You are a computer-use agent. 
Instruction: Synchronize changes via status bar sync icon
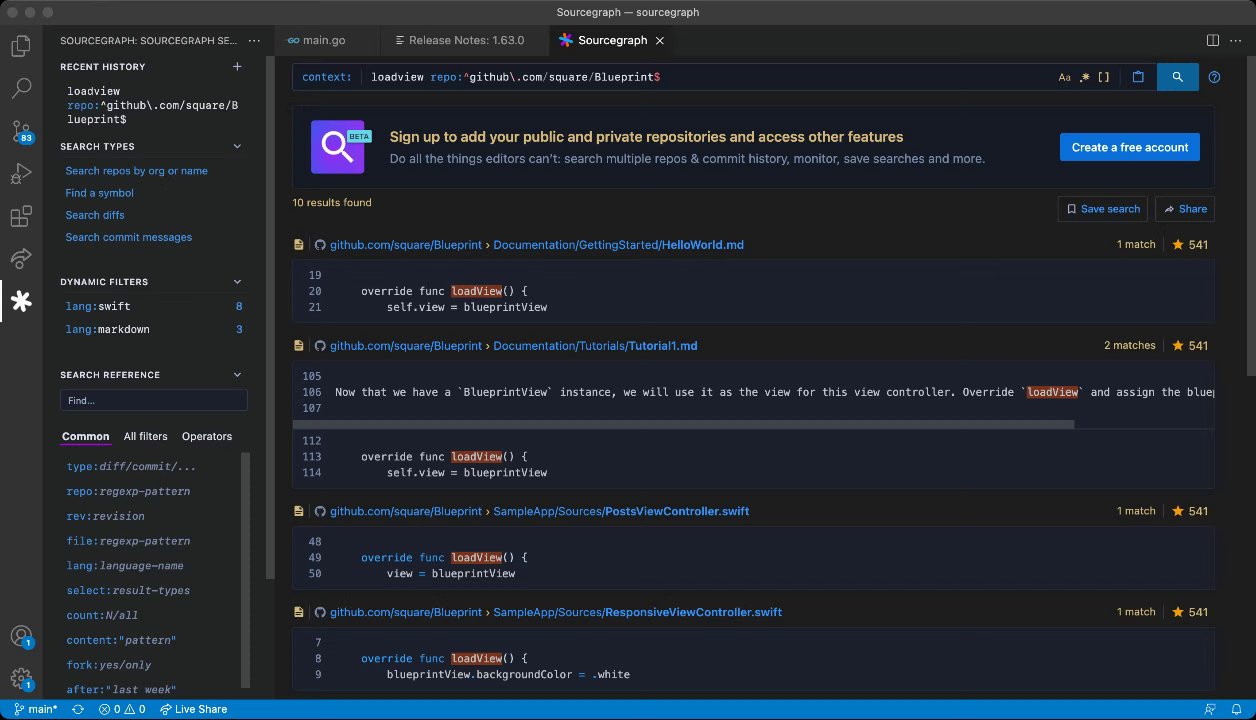point(78,709)
